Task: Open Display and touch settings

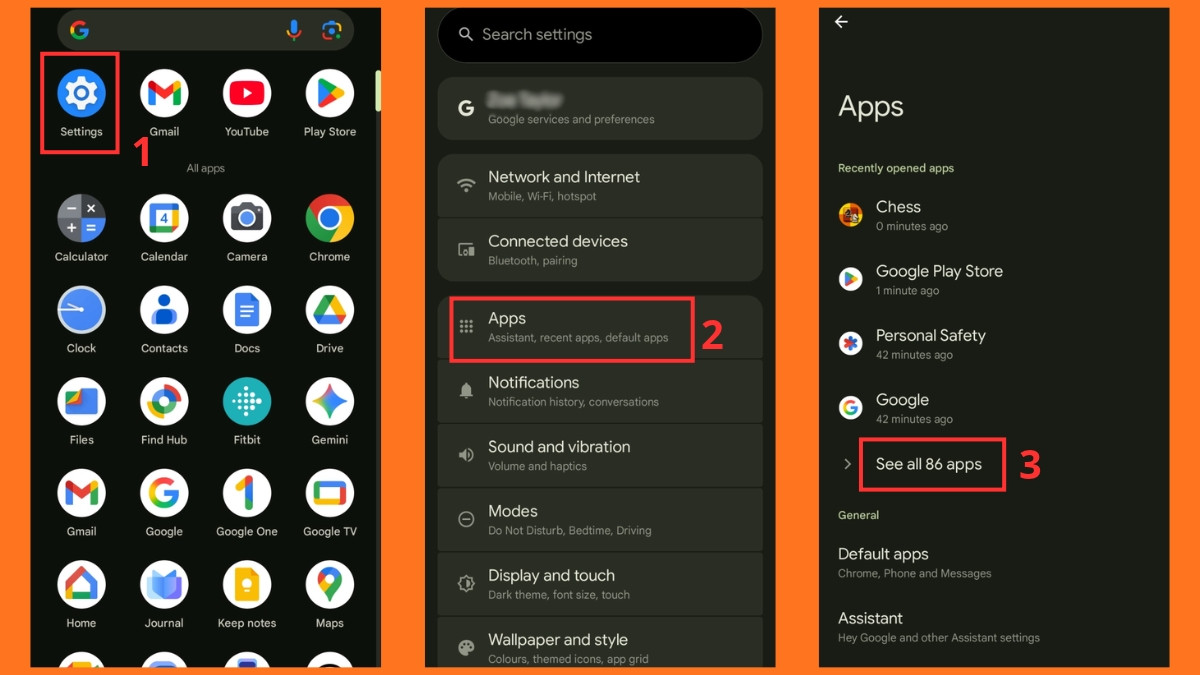Action: click(x=600, y=584)
